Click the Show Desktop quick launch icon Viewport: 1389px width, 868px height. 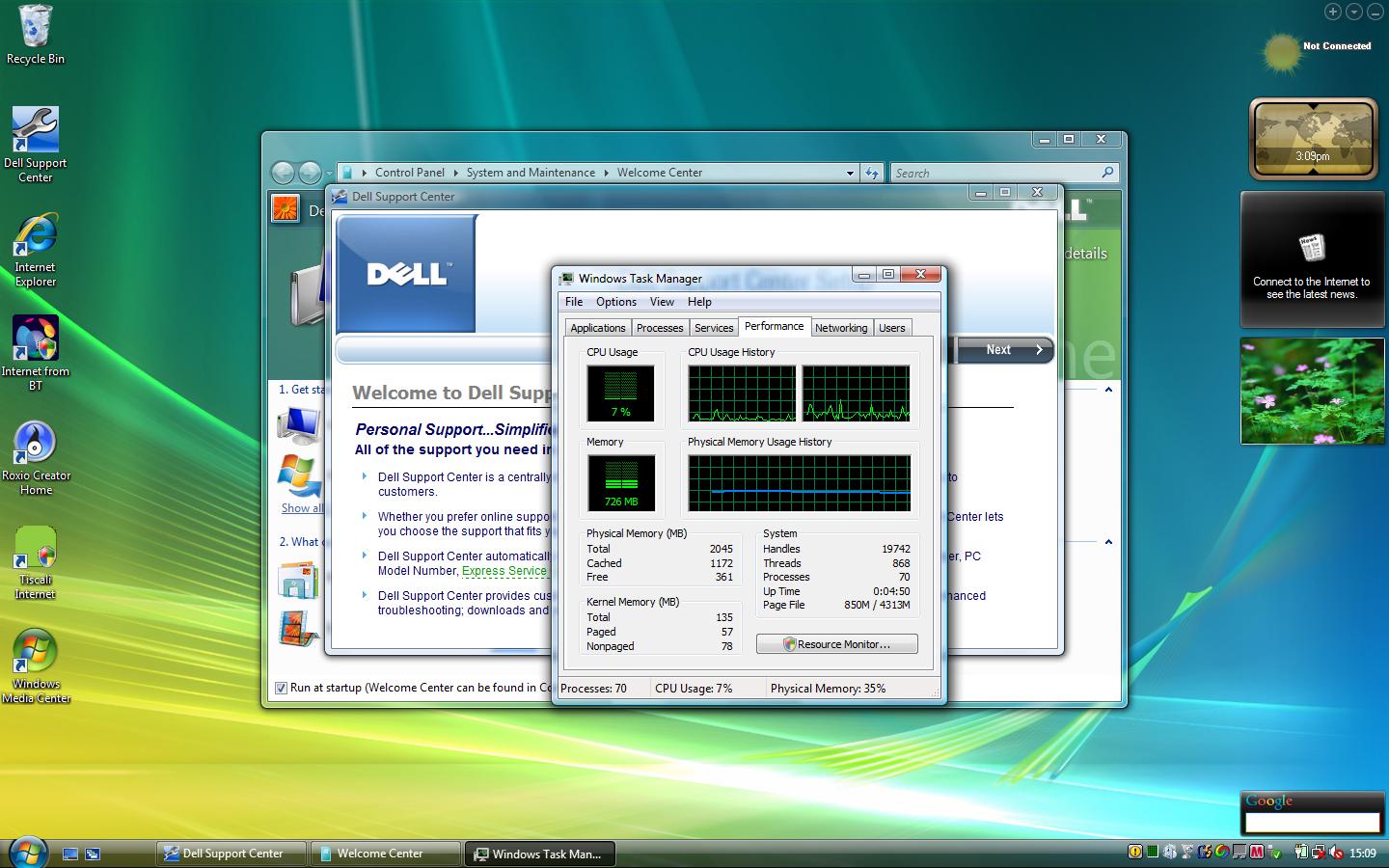tap(70, 854)
